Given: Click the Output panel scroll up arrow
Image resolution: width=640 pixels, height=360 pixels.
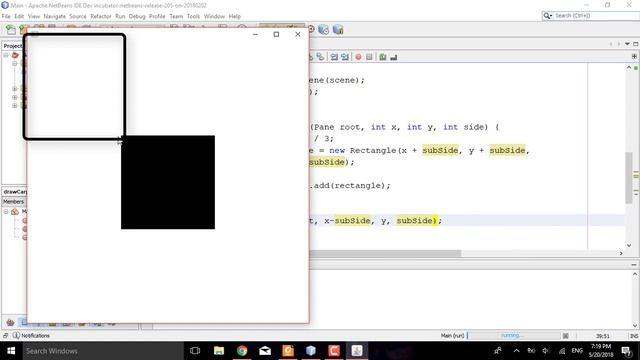Looking at the screenshot, I should [635, 274].
